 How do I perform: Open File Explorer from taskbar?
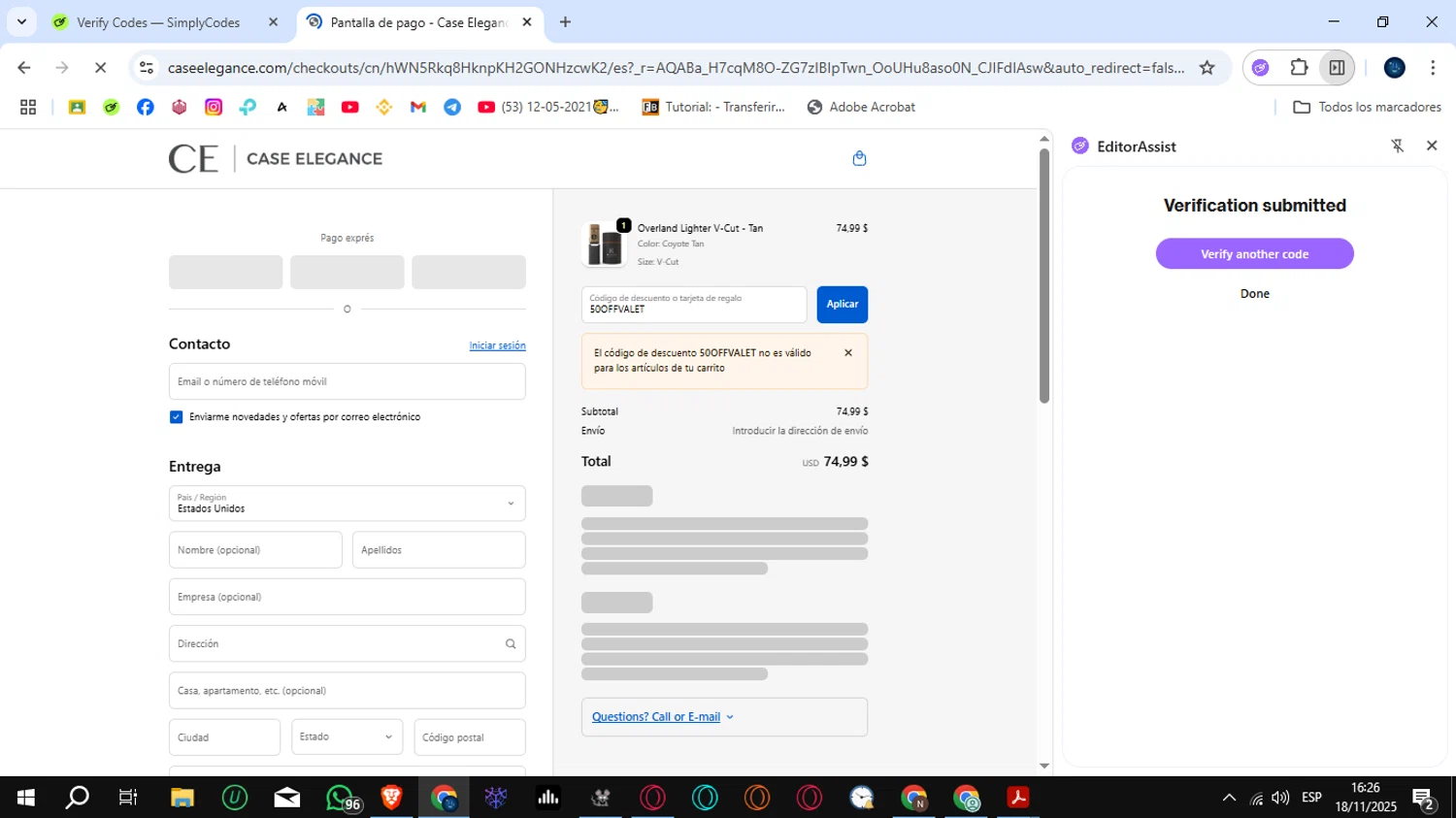coord(182,798)
